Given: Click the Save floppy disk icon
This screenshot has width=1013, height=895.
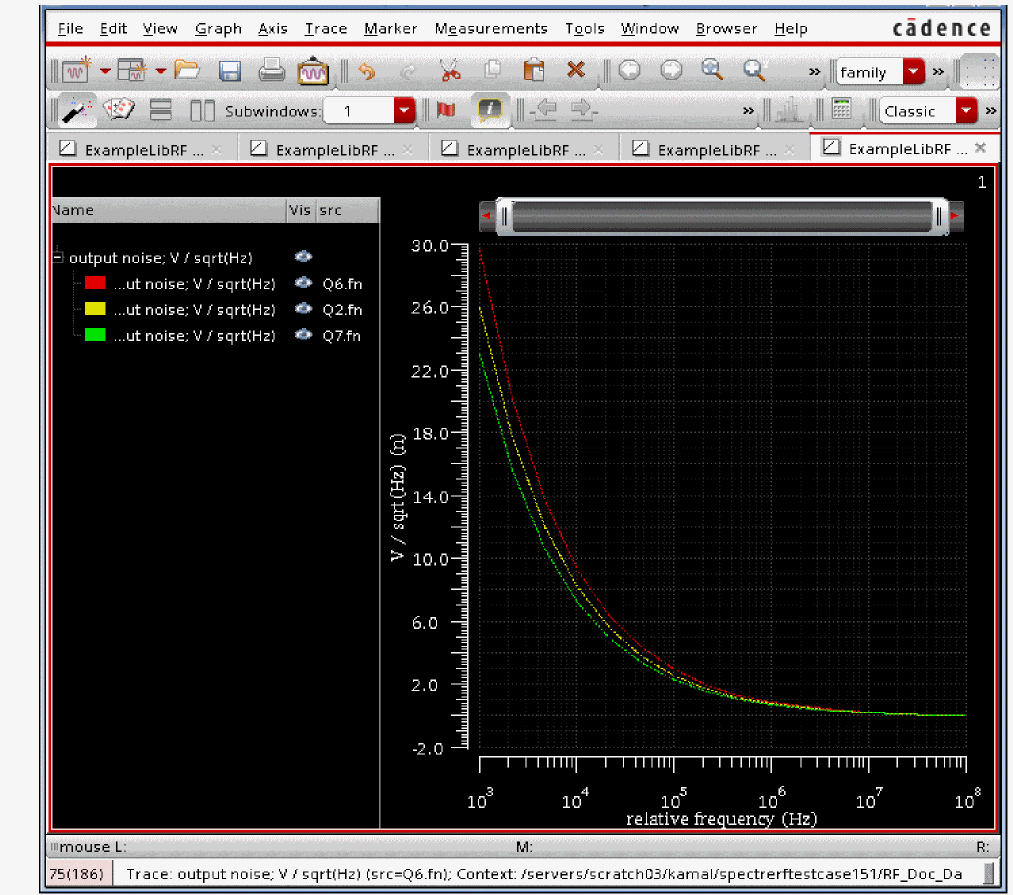Looking at the screenshot, I should [230, 71].
